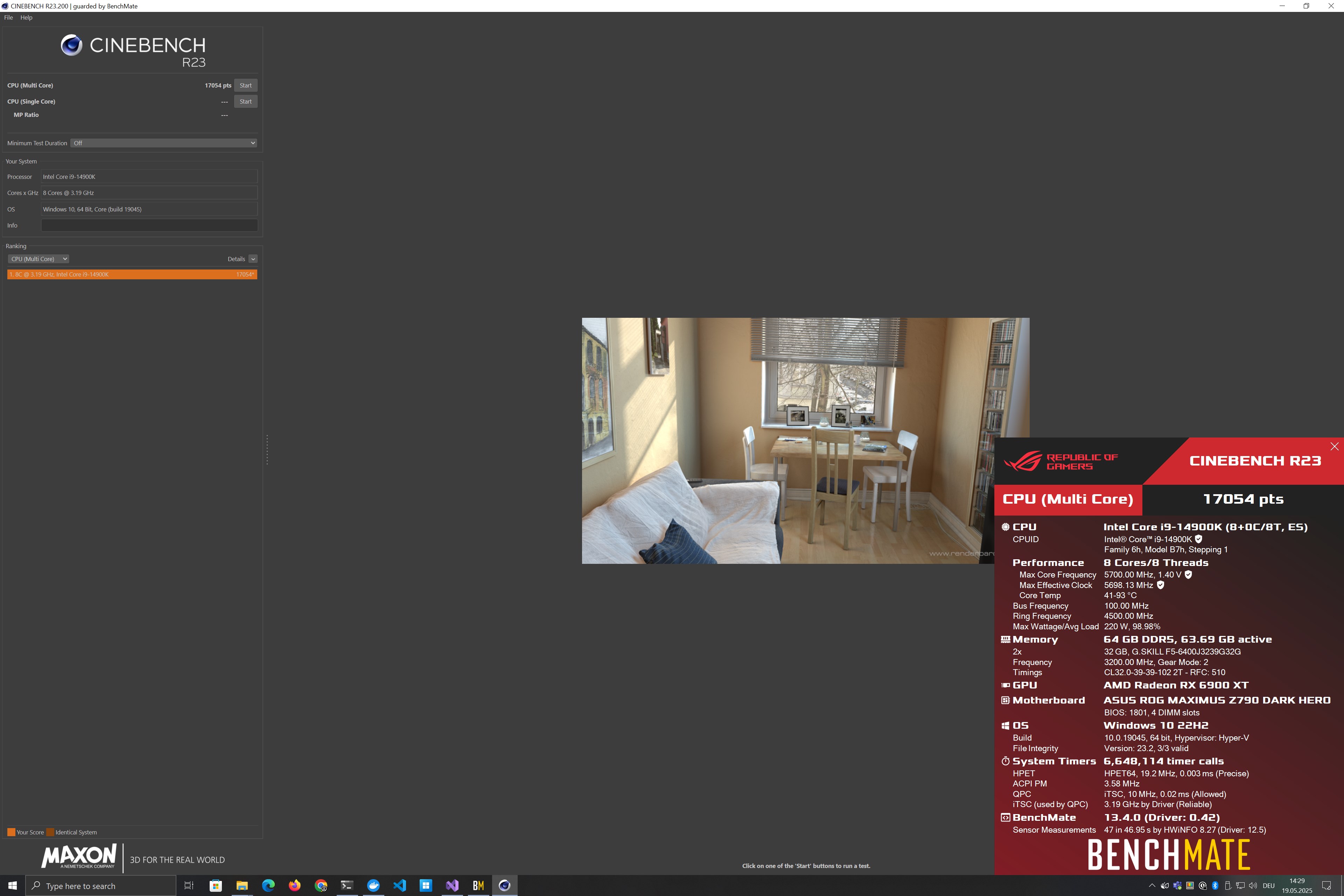Click the AMD Radeon RX 6900 XT text

[1175, 685]
